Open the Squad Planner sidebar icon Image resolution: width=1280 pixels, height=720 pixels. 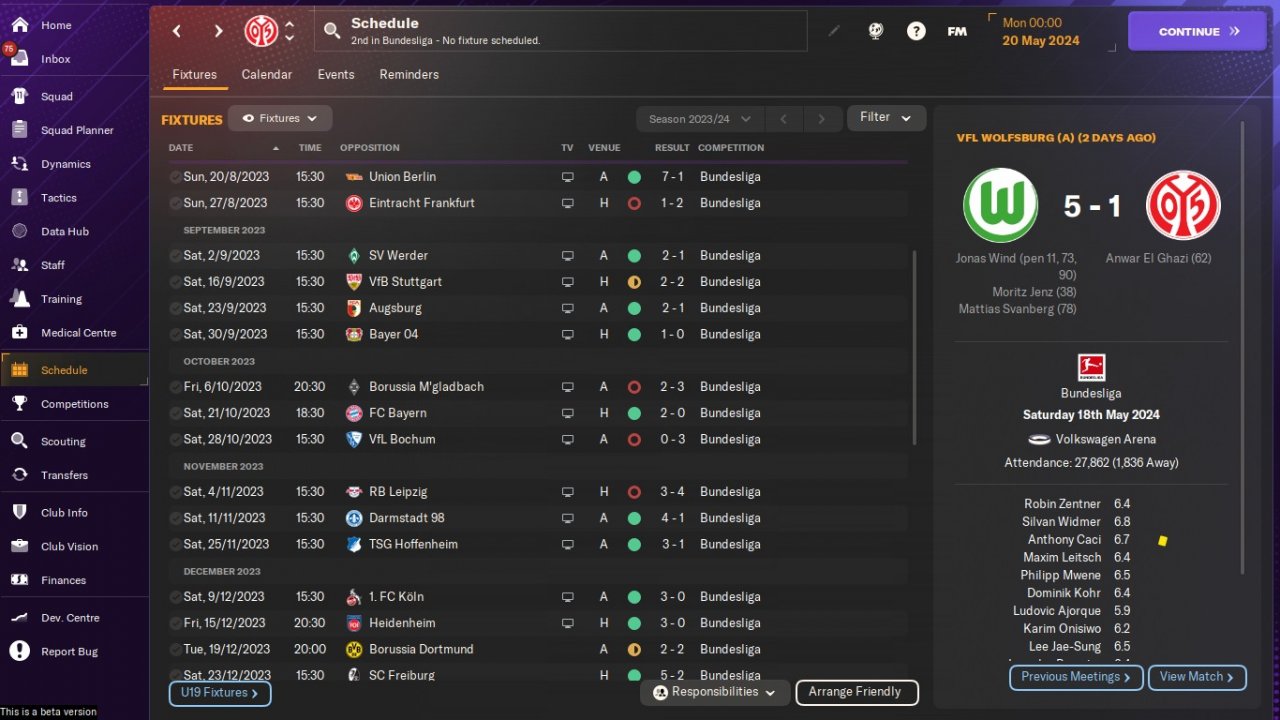(x=19, y=130)
